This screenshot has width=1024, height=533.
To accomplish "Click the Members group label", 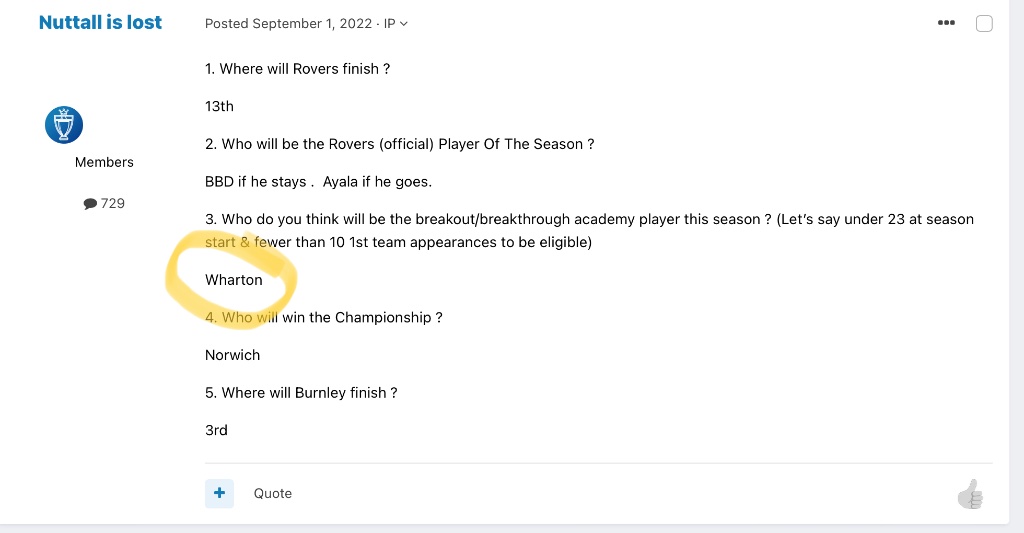I will click(104, 162).
